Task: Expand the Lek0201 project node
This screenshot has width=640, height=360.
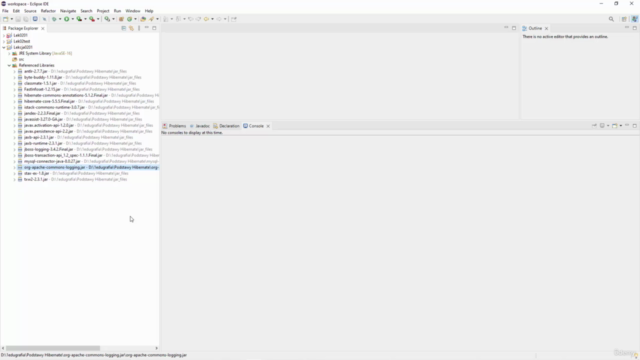Action: pyautogui.click(x=4, y=36)
